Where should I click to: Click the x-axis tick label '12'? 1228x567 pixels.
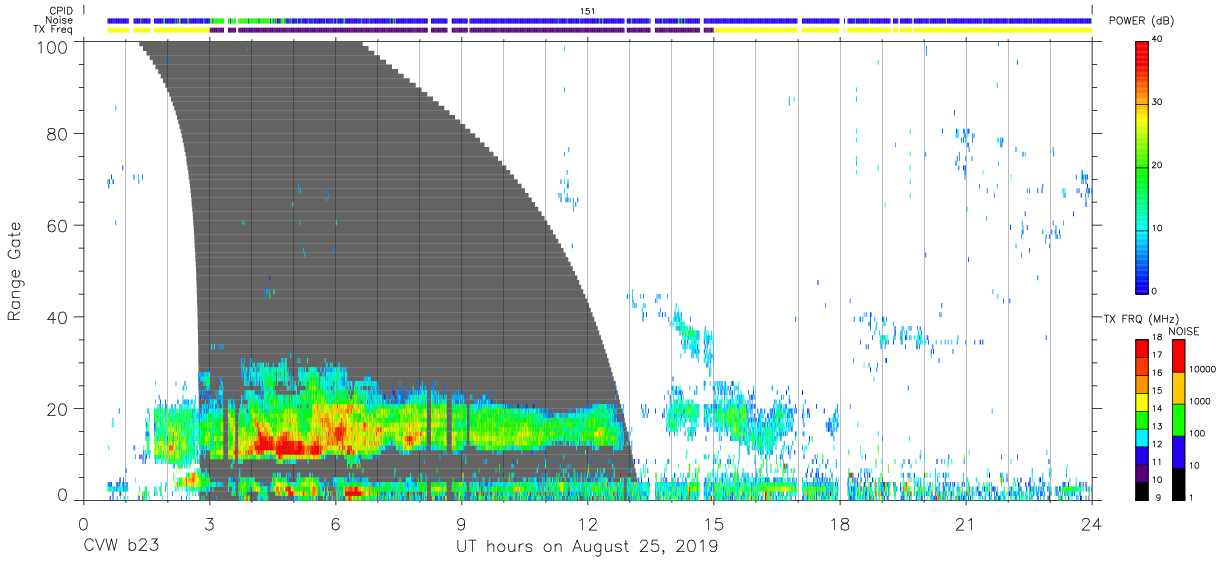click(587, 524)
